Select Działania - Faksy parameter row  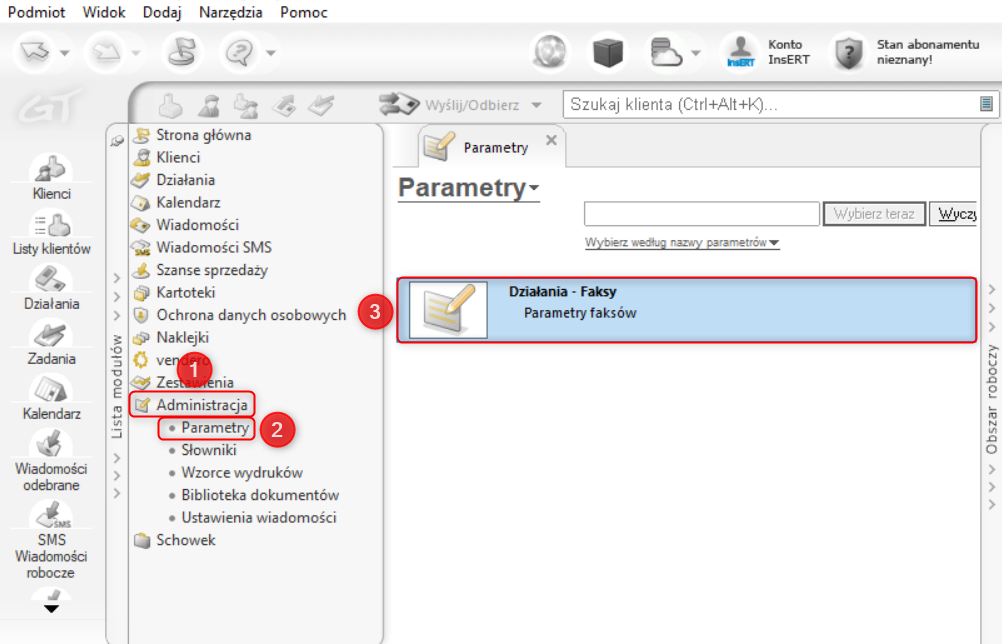[687, 310]
